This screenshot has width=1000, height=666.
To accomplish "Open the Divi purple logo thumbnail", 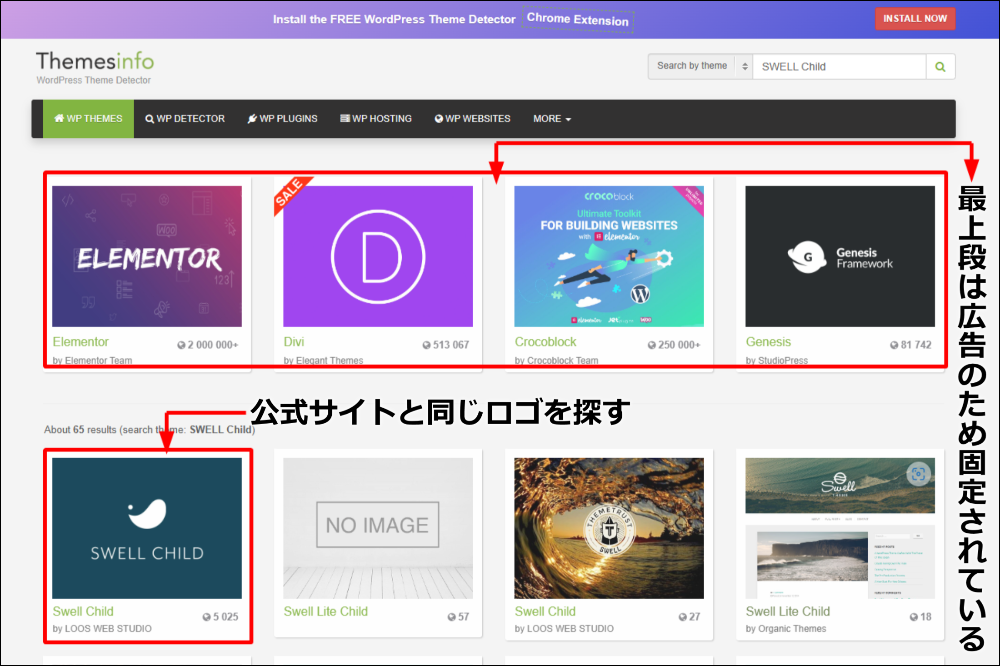I will tap(378, 256).
